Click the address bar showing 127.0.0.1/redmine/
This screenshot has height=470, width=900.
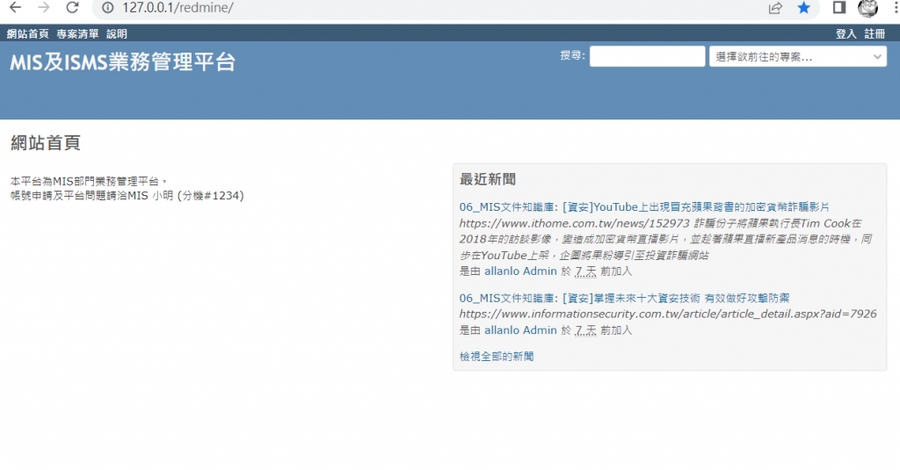tap(400, 8)
